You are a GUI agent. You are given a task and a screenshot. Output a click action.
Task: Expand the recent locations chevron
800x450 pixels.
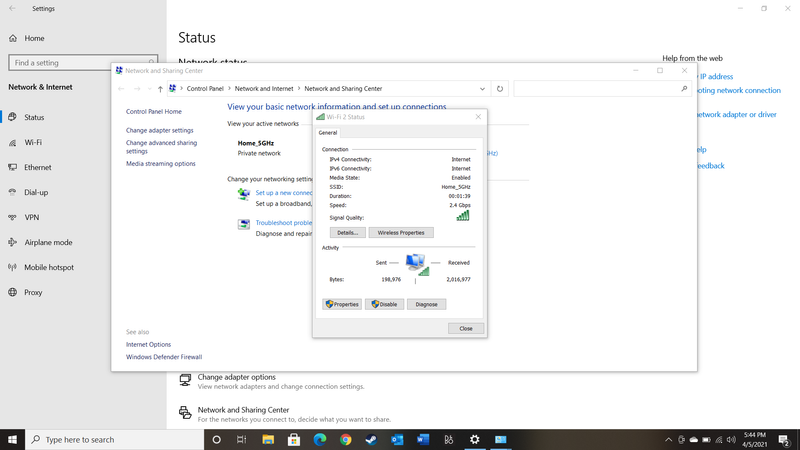pyautogui.click(x=149, y=88)
